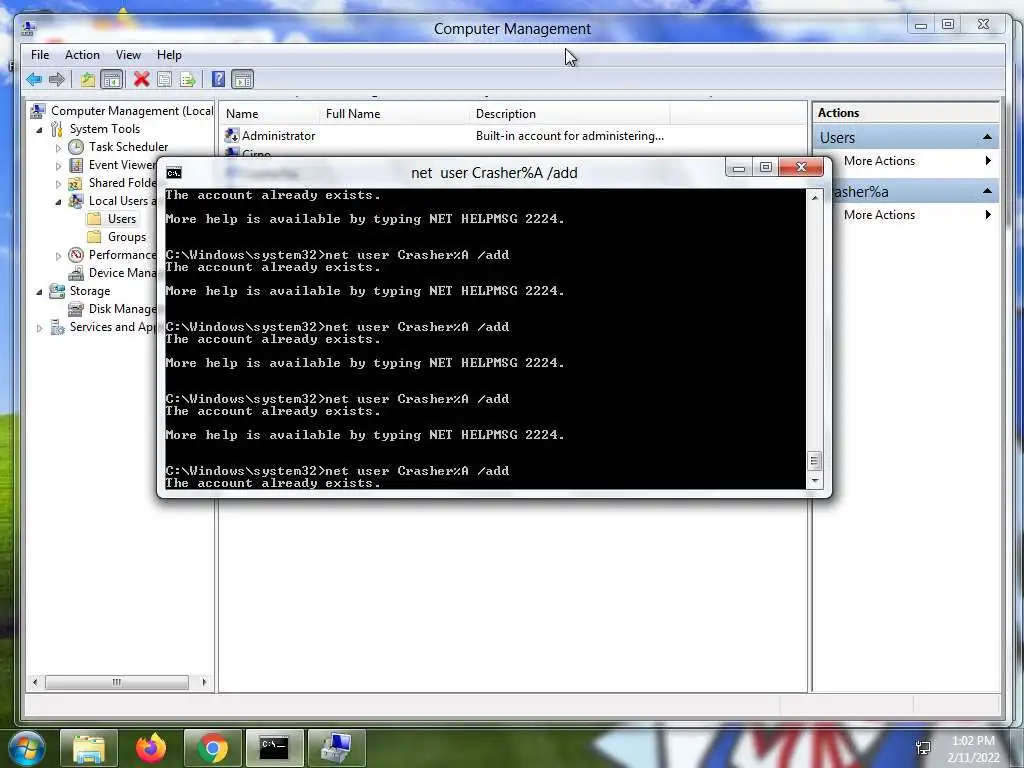
Task: Click the Disk Management tree icon
Action: [x=76, y=309]
